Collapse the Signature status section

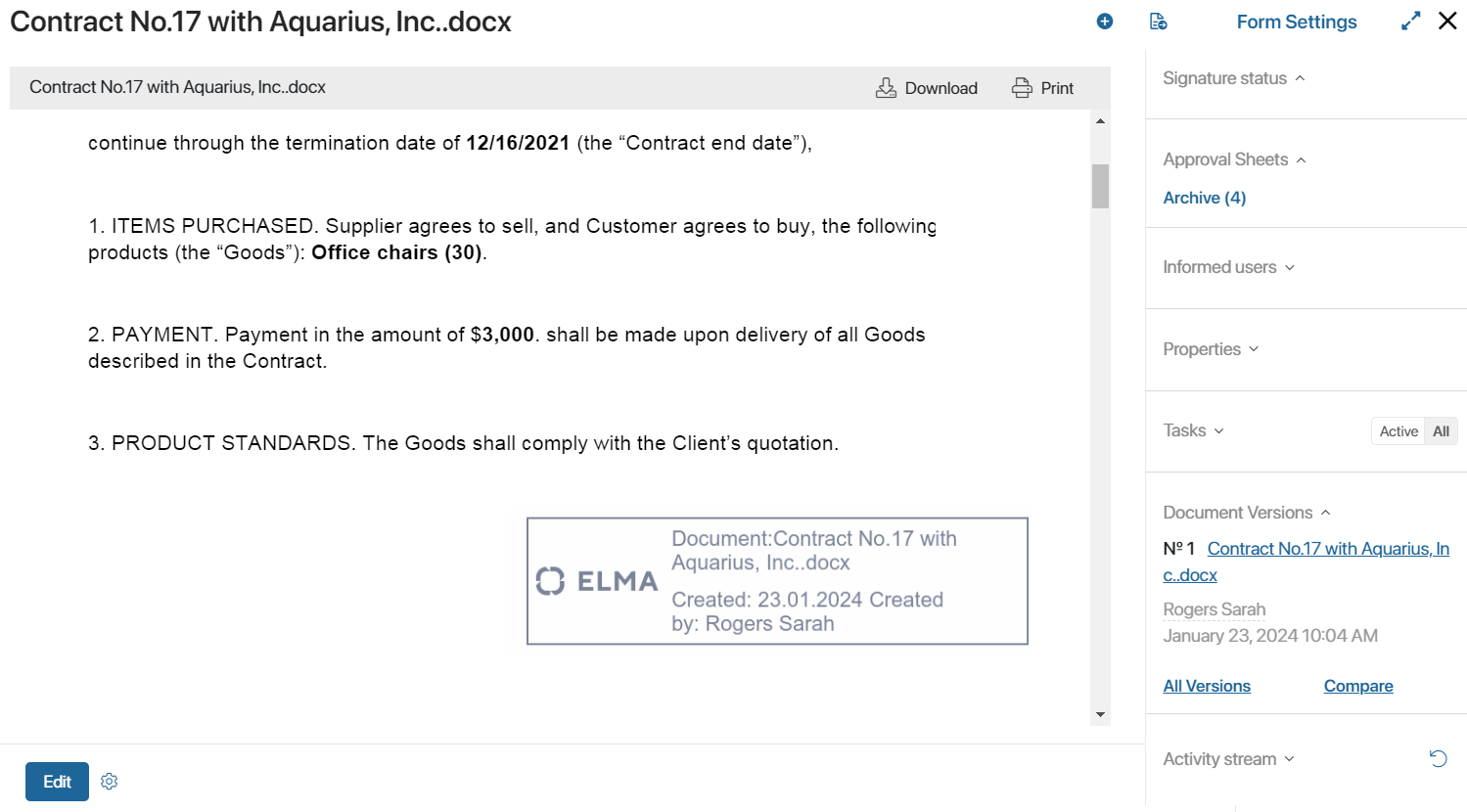[1233, 78]
